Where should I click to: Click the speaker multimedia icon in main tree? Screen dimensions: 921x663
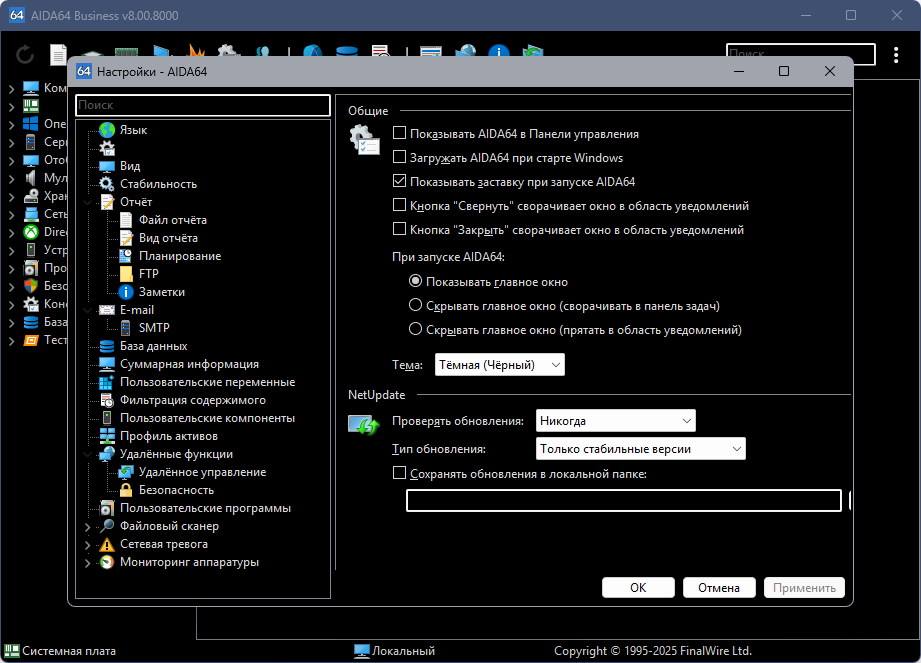[x=31, y=178]
